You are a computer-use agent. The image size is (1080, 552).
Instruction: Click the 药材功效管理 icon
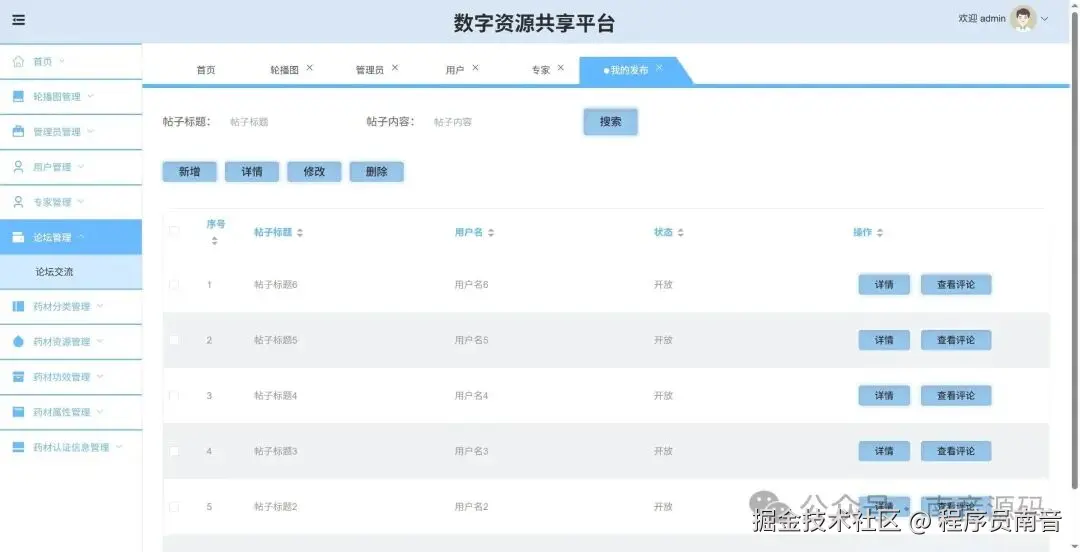[19, 377]
